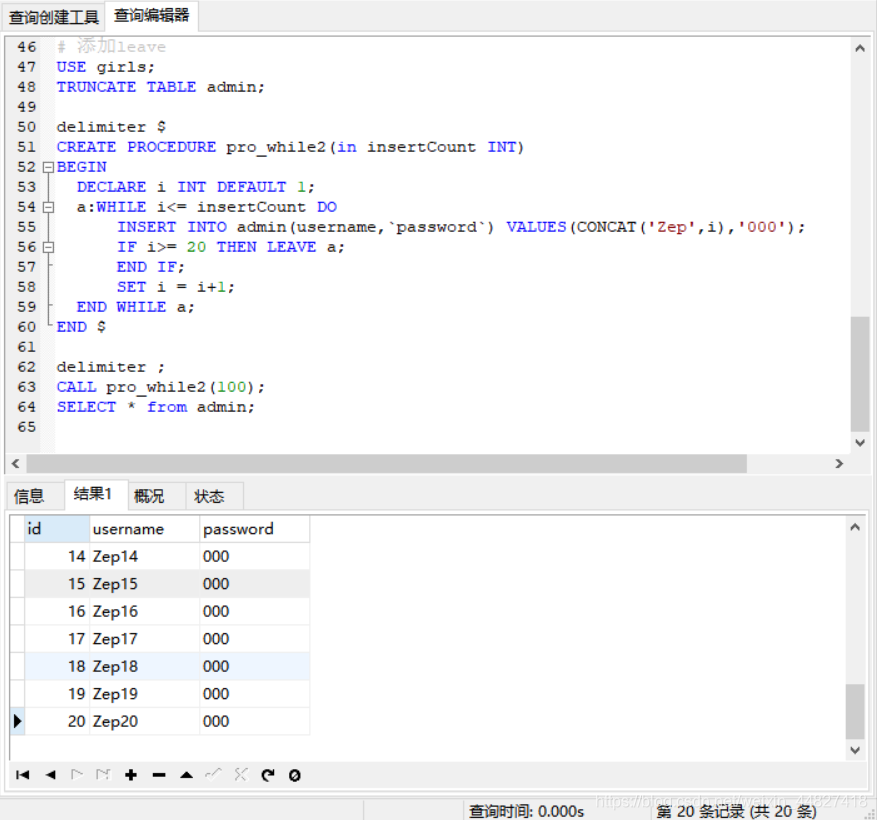Select the Zep18 username cell
877x820 pixels.
pyautogui.click(x=144, y=666)
